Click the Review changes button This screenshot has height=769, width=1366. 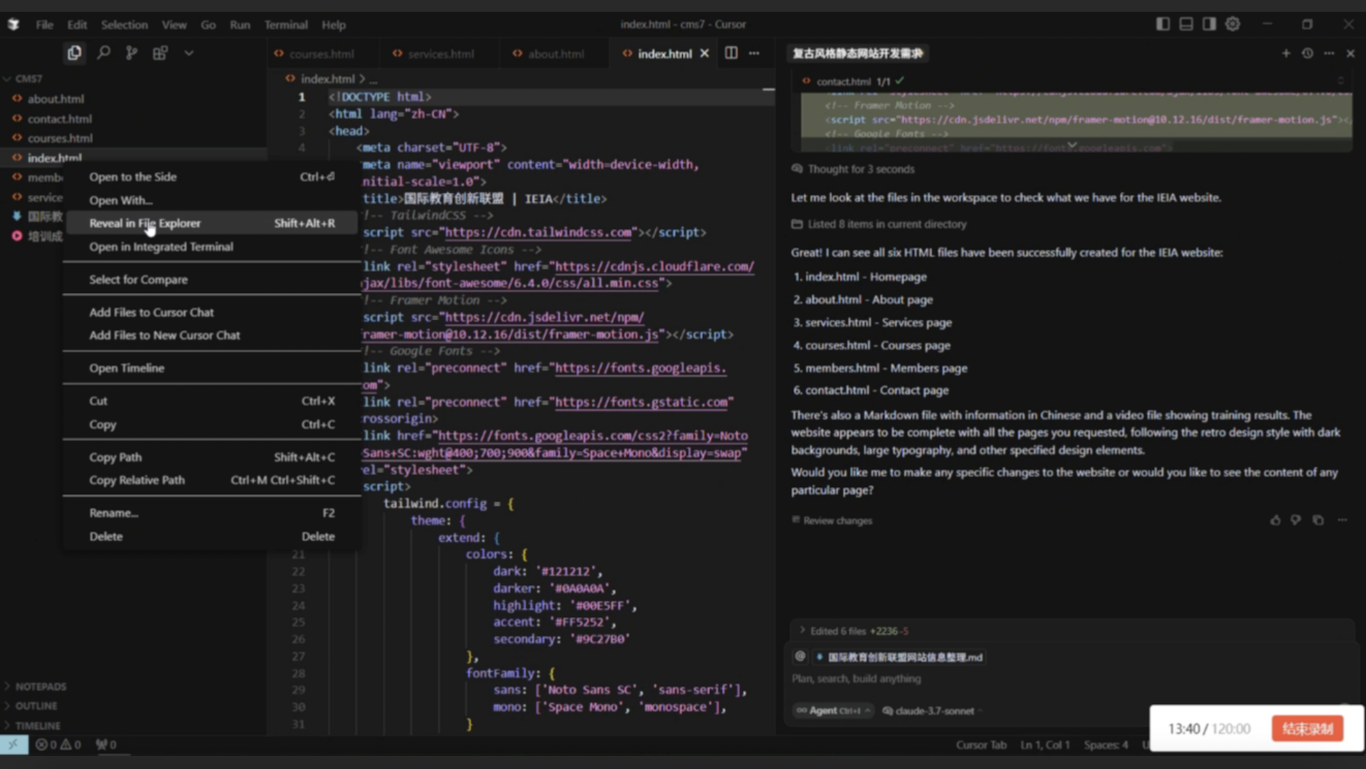pos(837,521)
